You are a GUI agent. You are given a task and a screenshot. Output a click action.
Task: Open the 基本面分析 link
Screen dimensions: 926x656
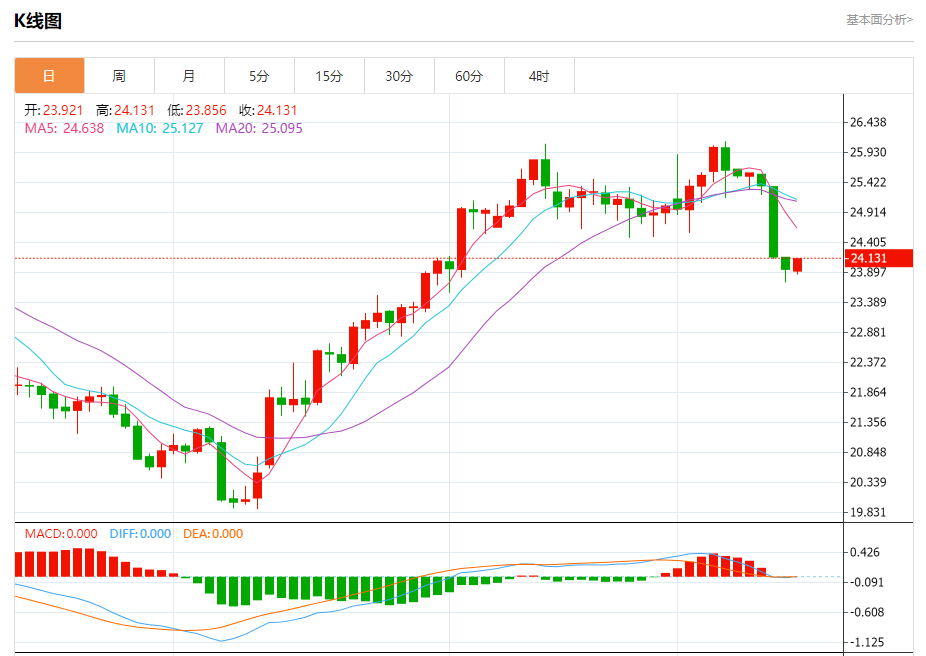click(879, 20)
